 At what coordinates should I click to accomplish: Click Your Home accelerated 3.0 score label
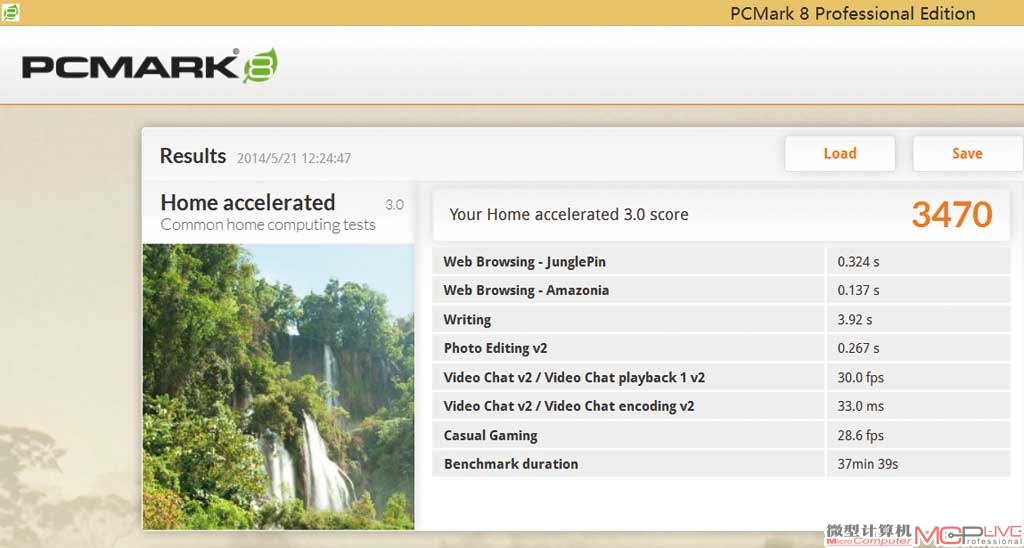coord(569,214)
